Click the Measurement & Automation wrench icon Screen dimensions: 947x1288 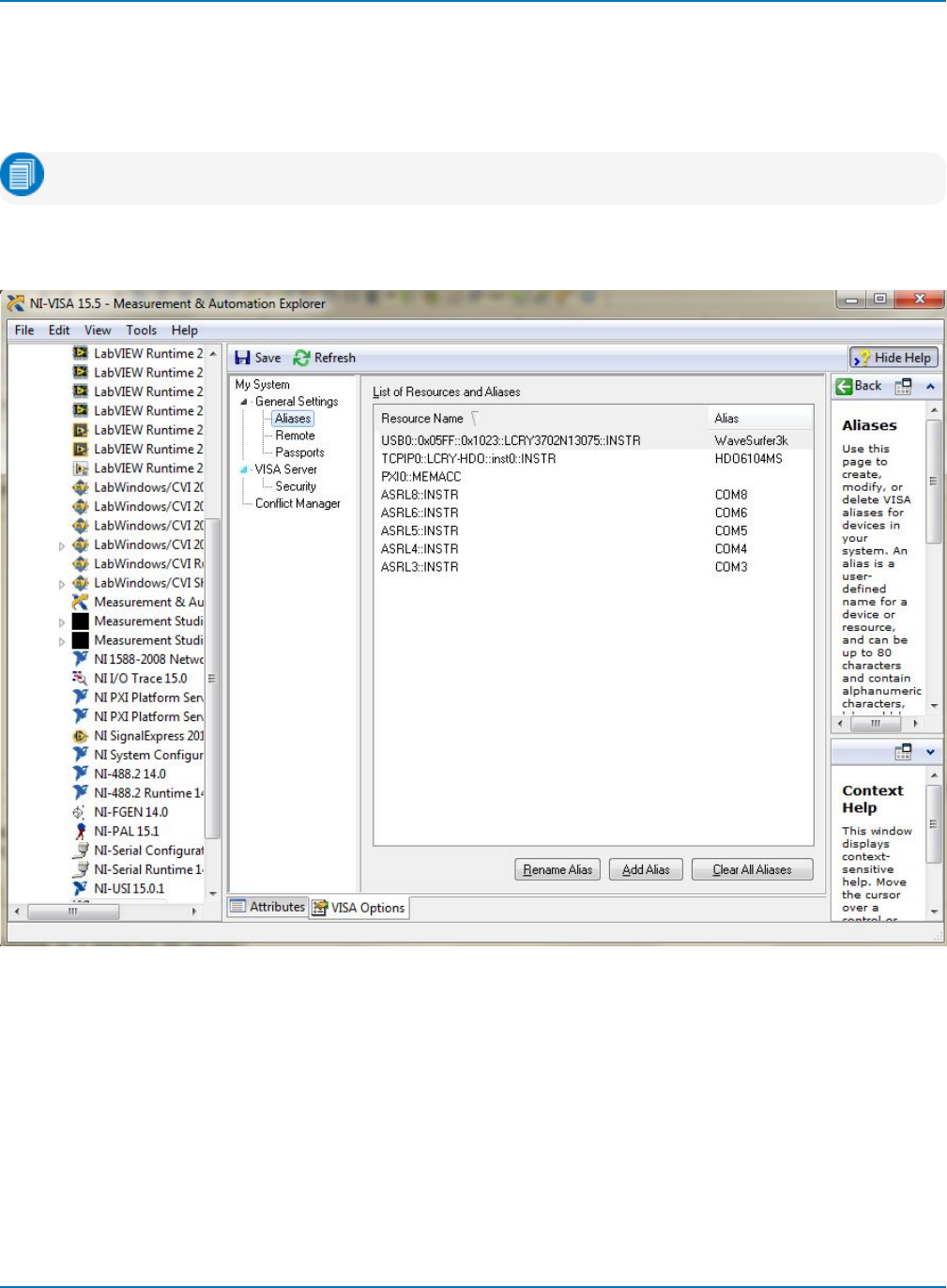(x=81, y=602)
